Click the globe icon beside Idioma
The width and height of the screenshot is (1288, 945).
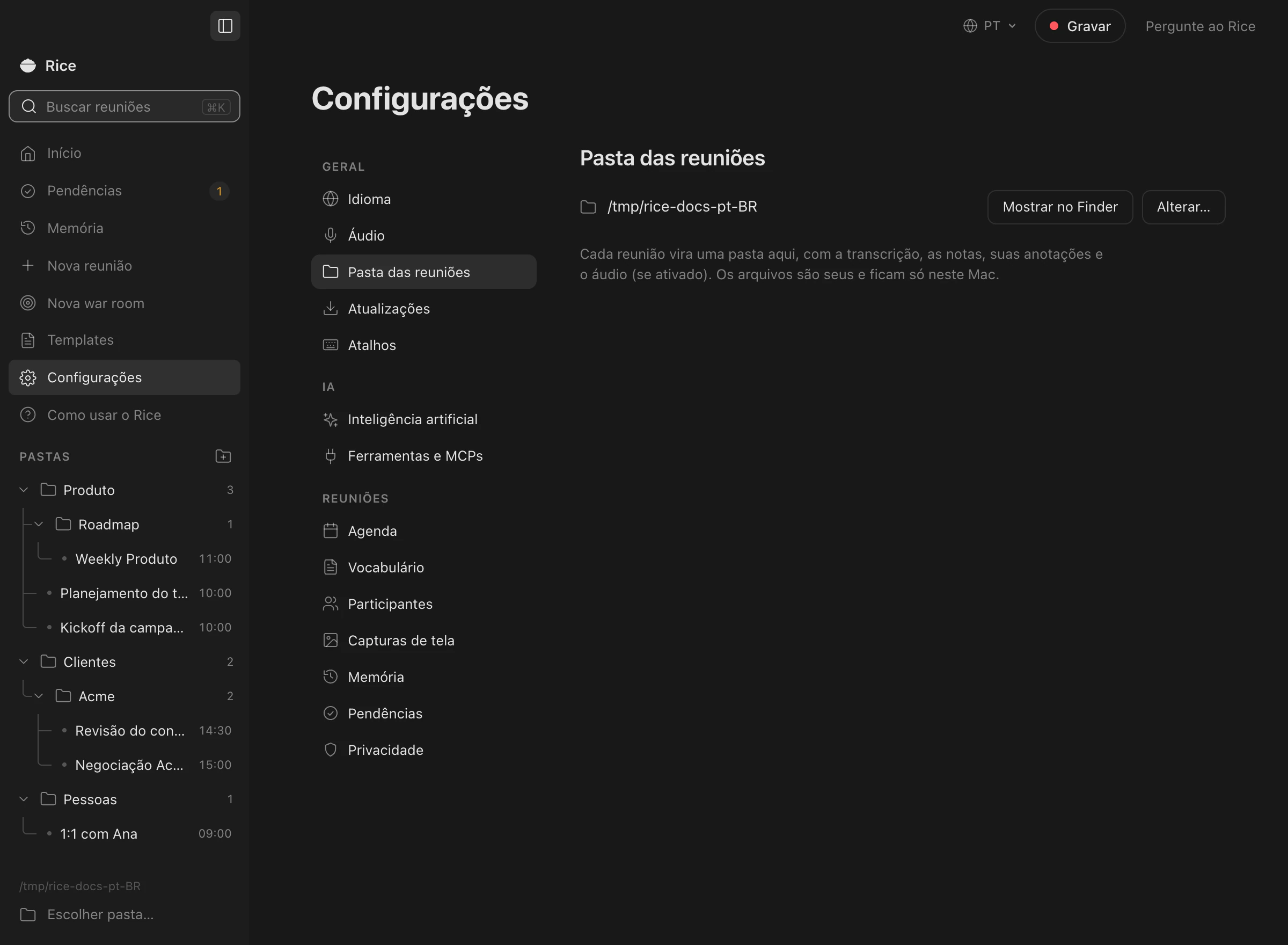pos(331,199)
